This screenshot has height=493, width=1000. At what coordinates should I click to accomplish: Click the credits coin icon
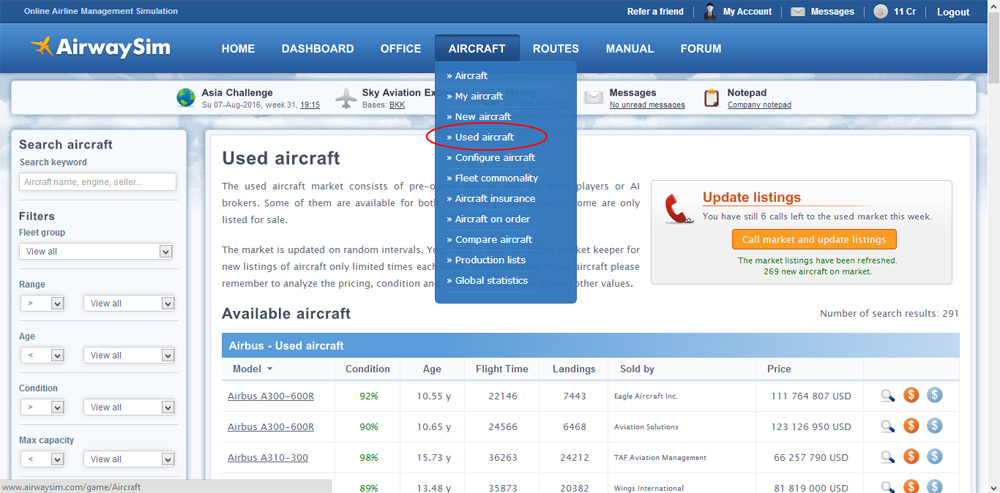click(880, 11)
